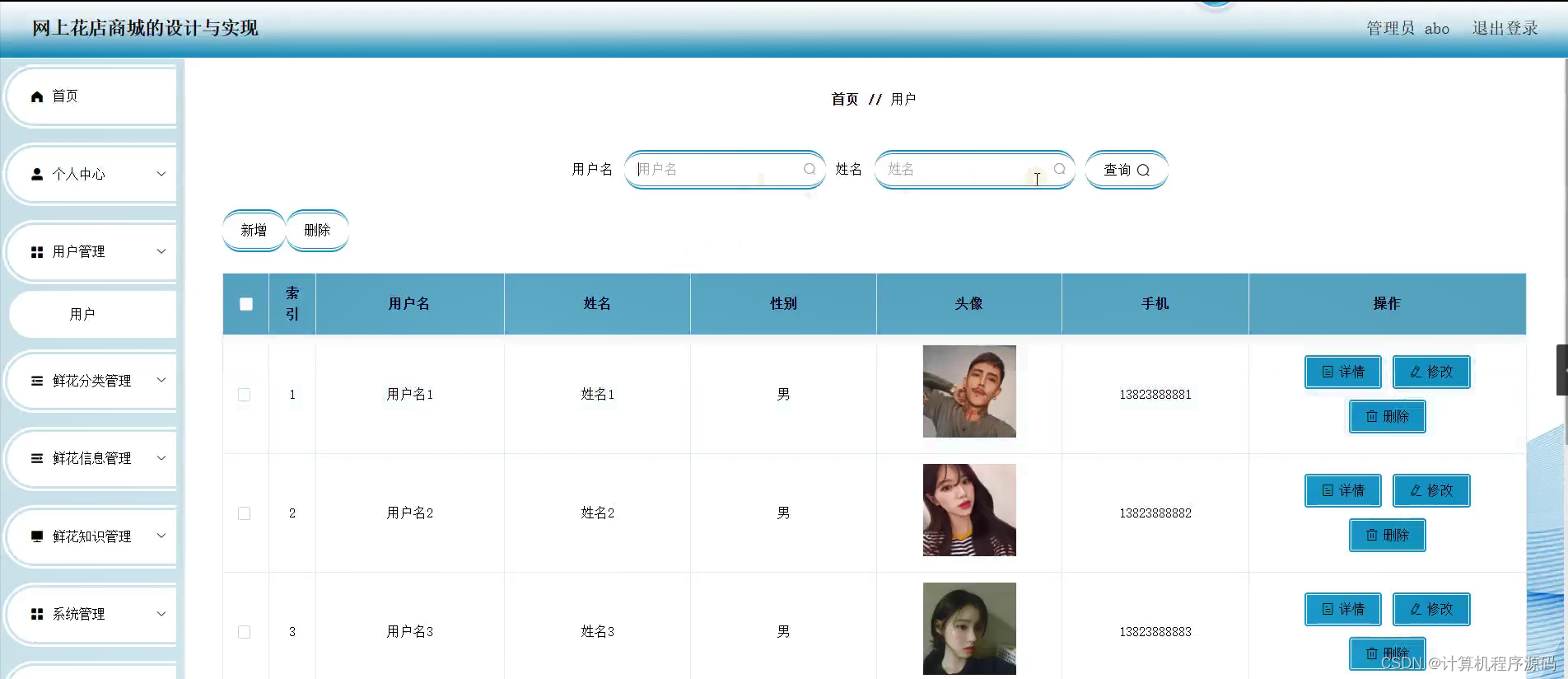Click the person icon next to 个人中心

[37, 174]
